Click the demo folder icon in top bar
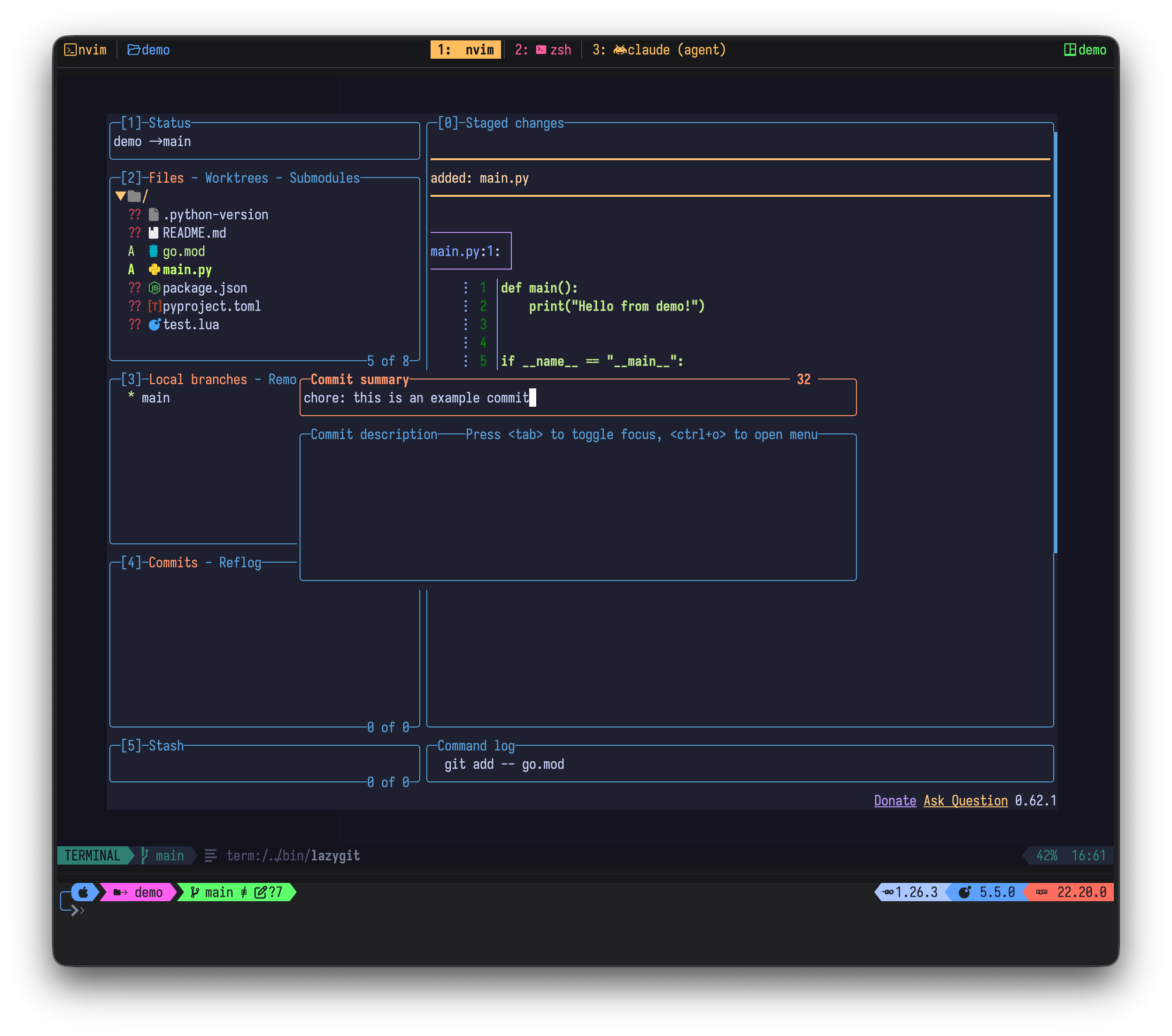Screen dimensions: 1172x1036 (x=134, y=50)
